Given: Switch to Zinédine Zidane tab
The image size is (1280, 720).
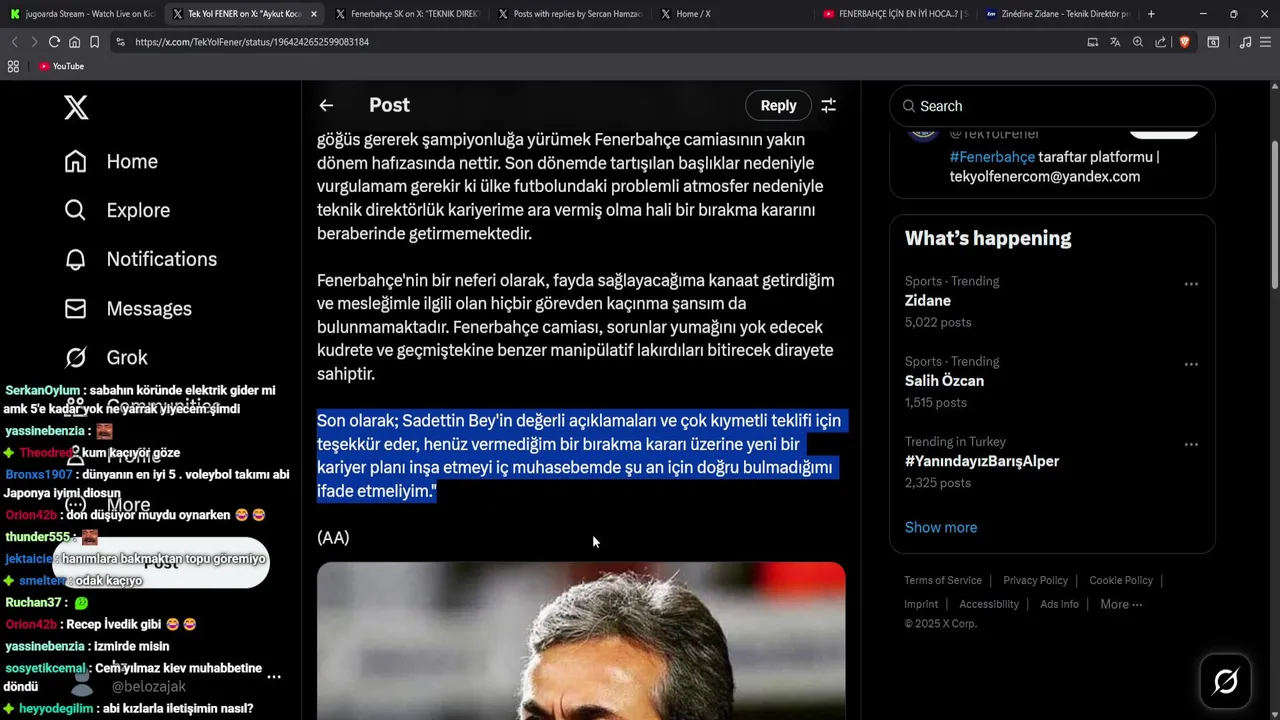Looking at the screenshot, I should coord(1058,14).
